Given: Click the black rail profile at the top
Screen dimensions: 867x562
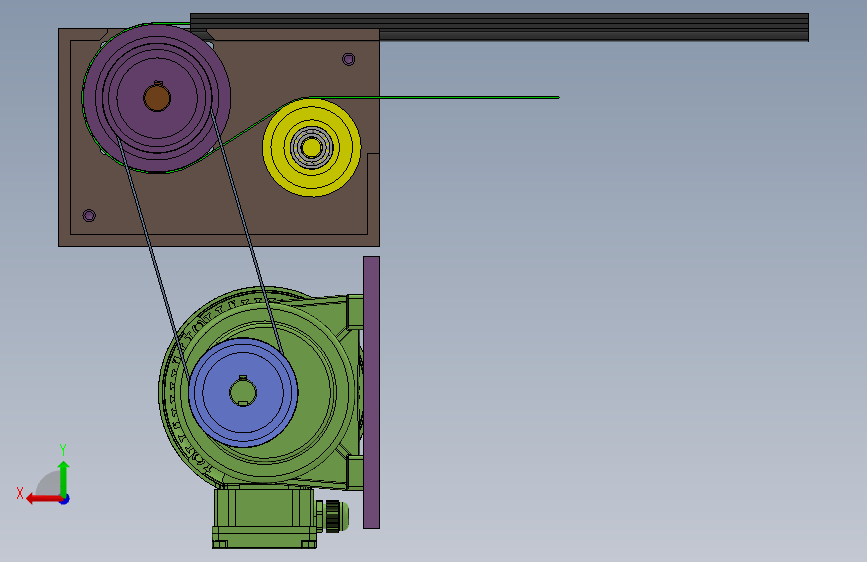Looking at the screenshot, I should click(x=499, y=27).
